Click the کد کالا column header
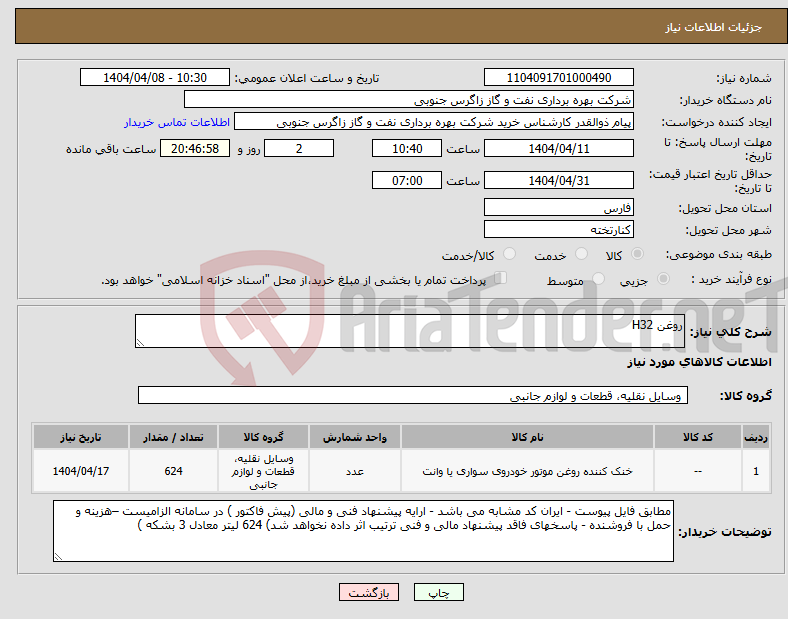This screenshot has width=788, height=619. 698,437
